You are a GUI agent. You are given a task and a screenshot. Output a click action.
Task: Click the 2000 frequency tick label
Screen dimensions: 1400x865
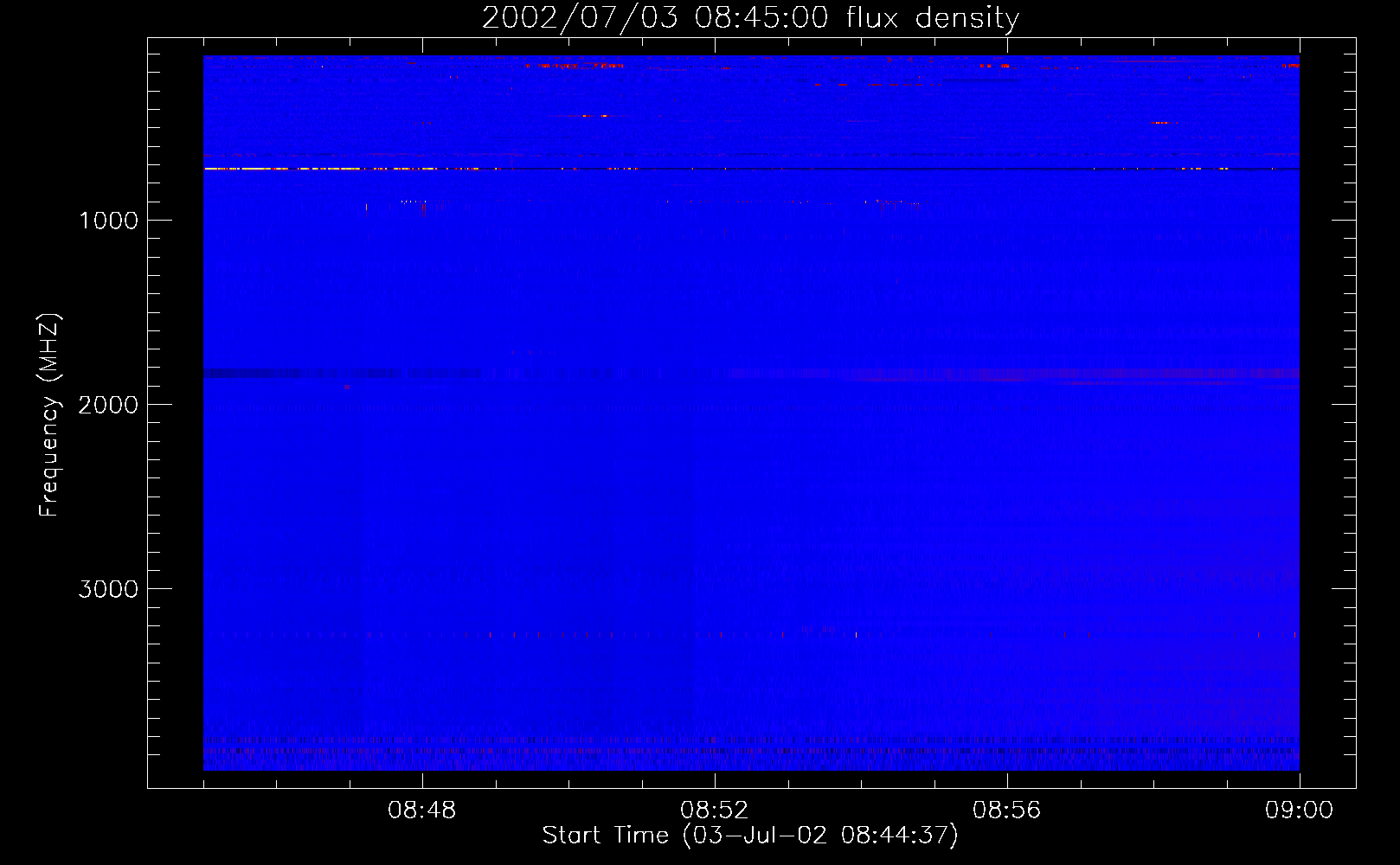108,405
